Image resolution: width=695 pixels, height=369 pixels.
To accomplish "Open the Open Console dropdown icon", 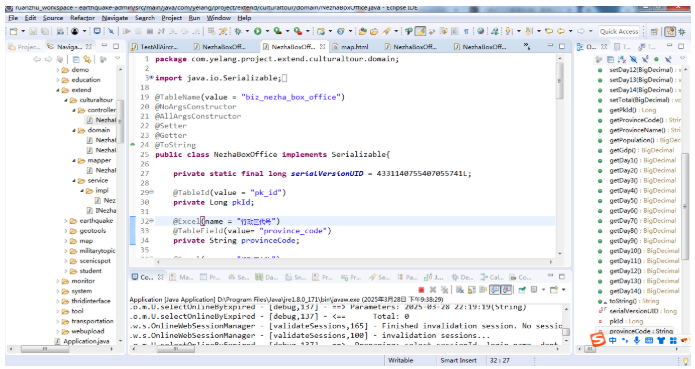I will click(x=554, y=290).
